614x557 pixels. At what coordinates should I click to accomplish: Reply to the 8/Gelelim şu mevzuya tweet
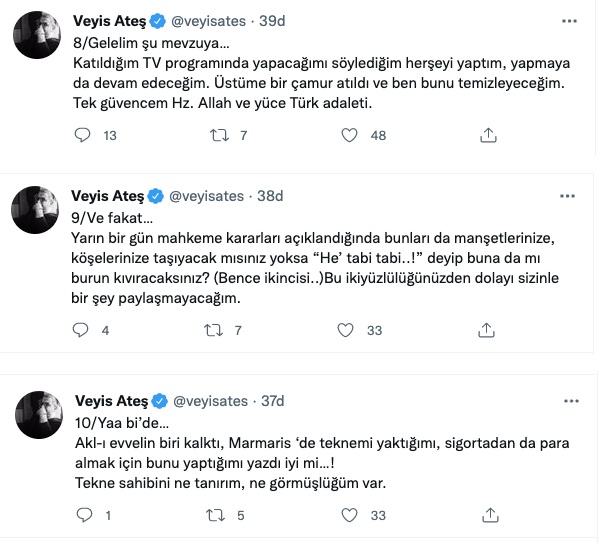(x=84, y=135)
